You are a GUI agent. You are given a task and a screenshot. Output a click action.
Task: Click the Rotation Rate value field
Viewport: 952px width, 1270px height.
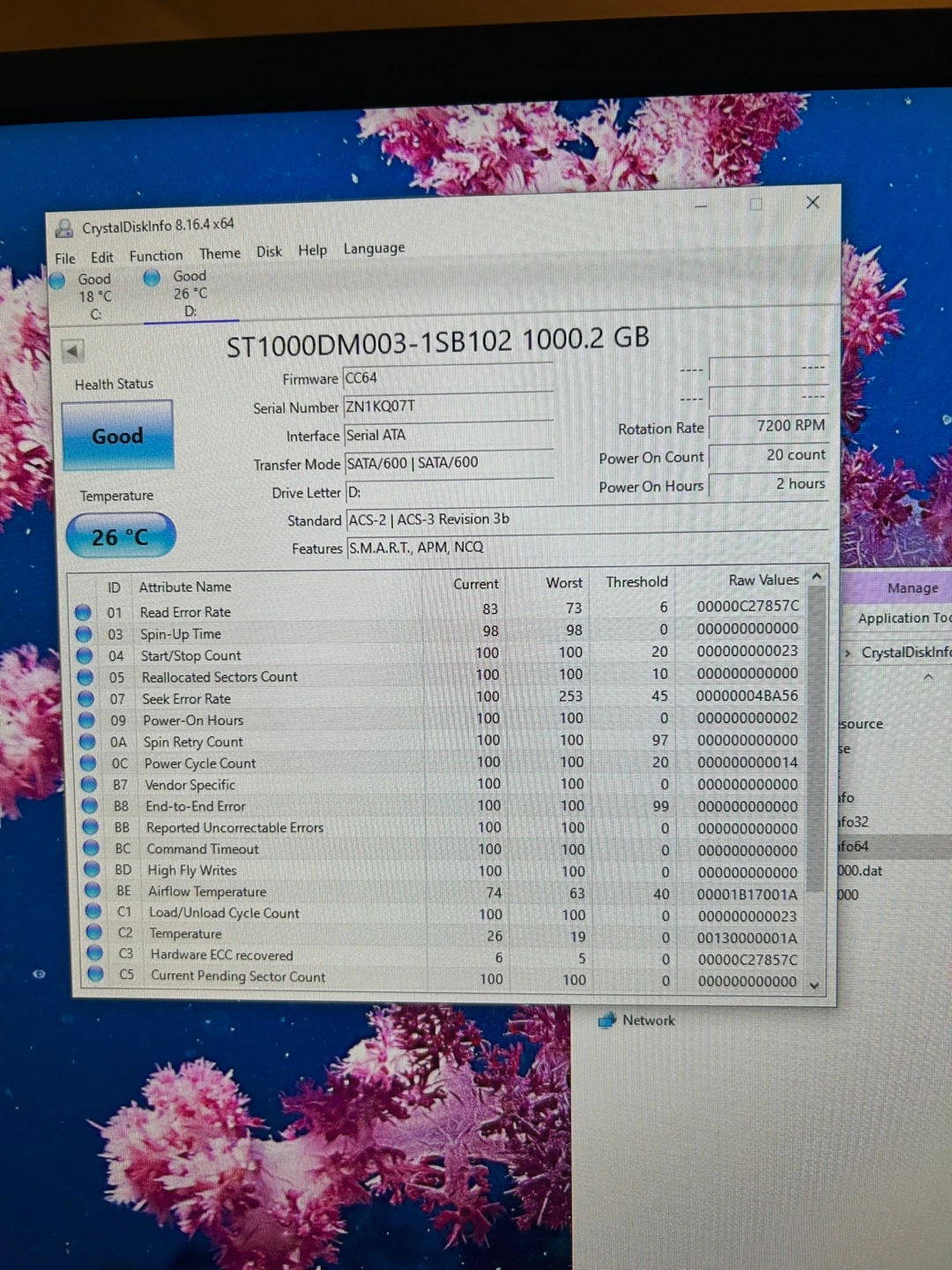(769, 425)
